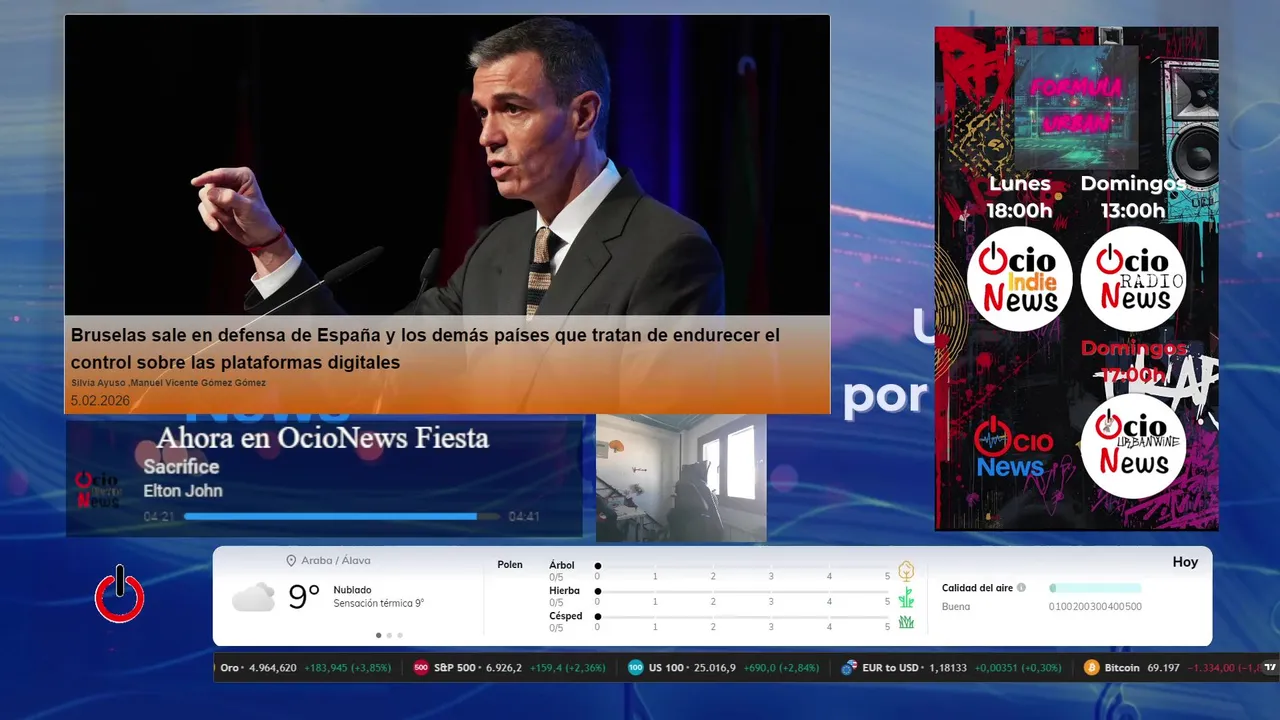Click Ahora en OcioNews Fiesta heading
The width and height of the screenshot is (1280, 720).
coord(323,438)
